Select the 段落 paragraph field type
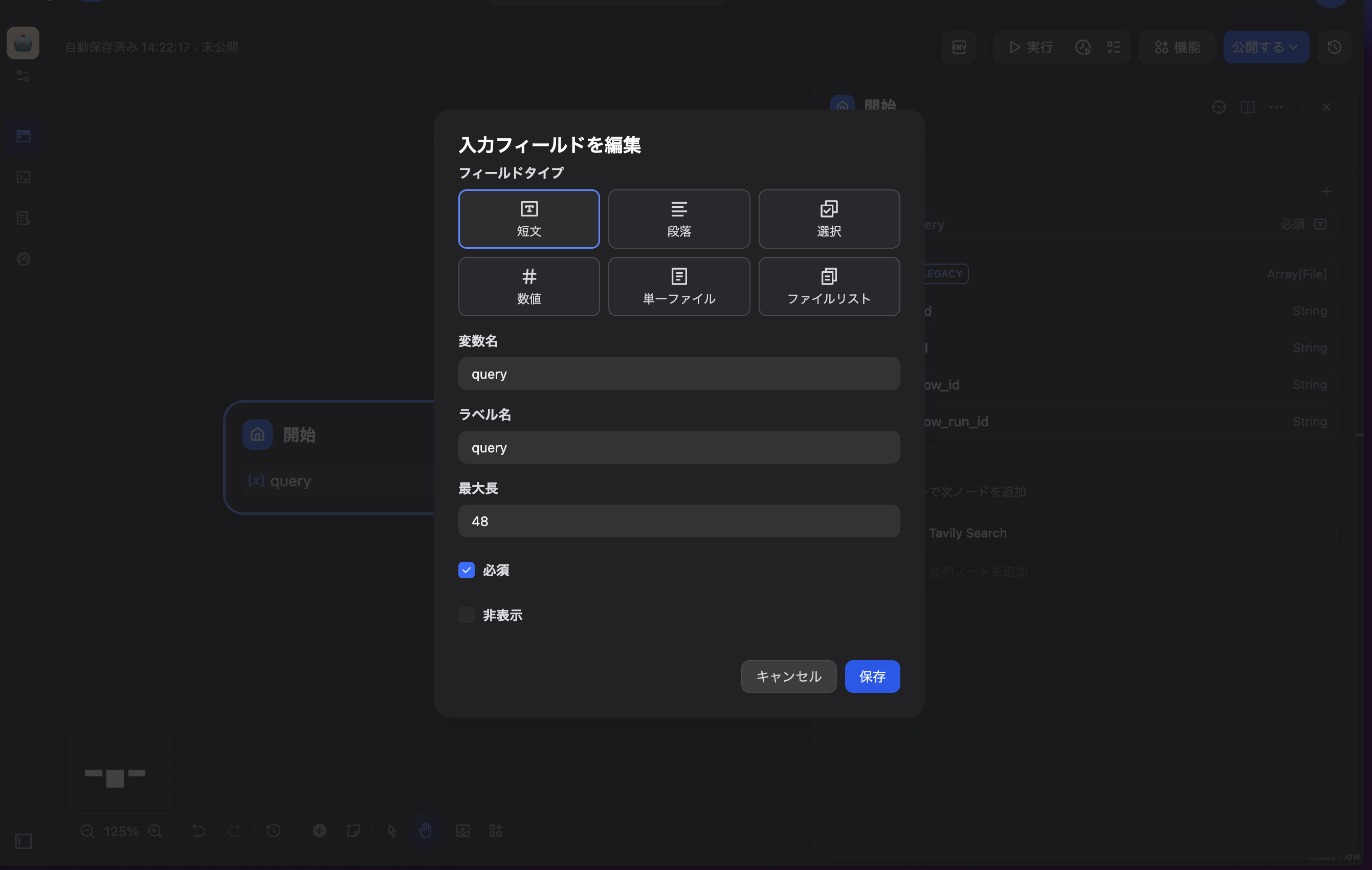Screen dimensions: 1372x870 pos(679,219)
